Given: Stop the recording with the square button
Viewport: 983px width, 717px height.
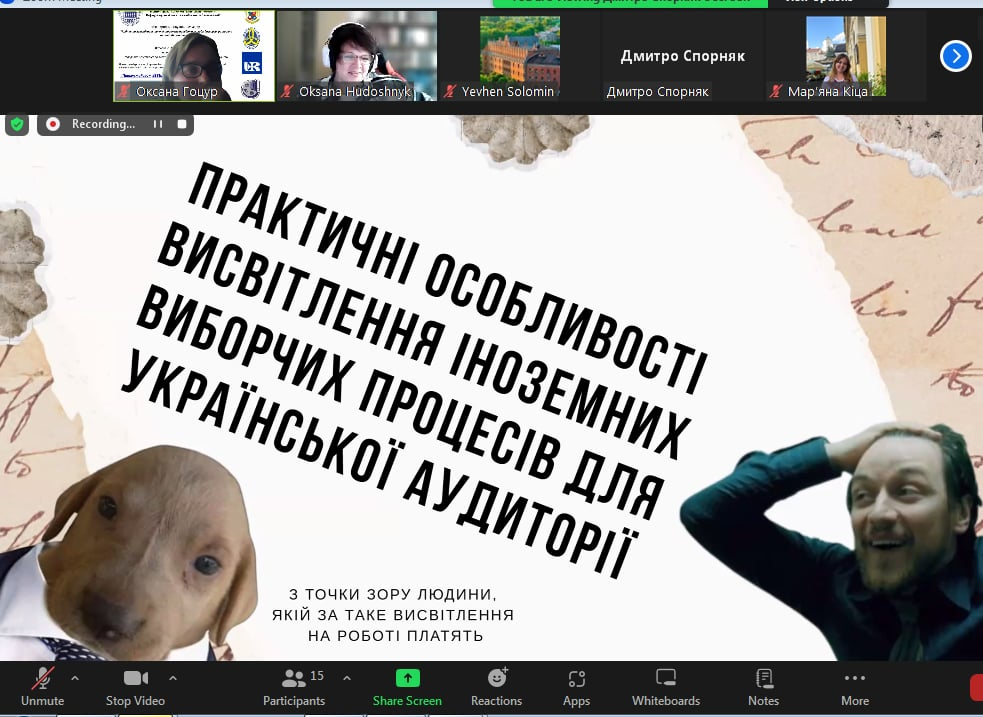Looking at the screenshot, I should (x=181, y=124).
